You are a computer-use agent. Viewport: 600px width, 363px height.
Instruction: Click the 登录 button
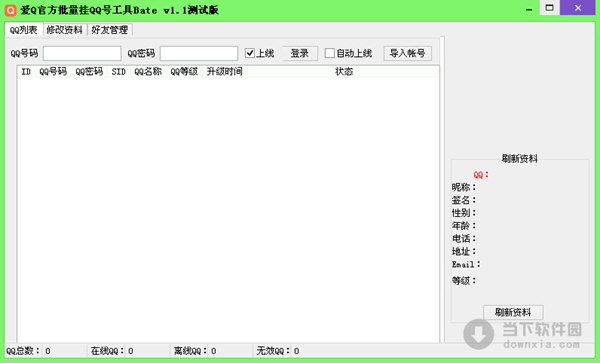click(x=300, y=53)
